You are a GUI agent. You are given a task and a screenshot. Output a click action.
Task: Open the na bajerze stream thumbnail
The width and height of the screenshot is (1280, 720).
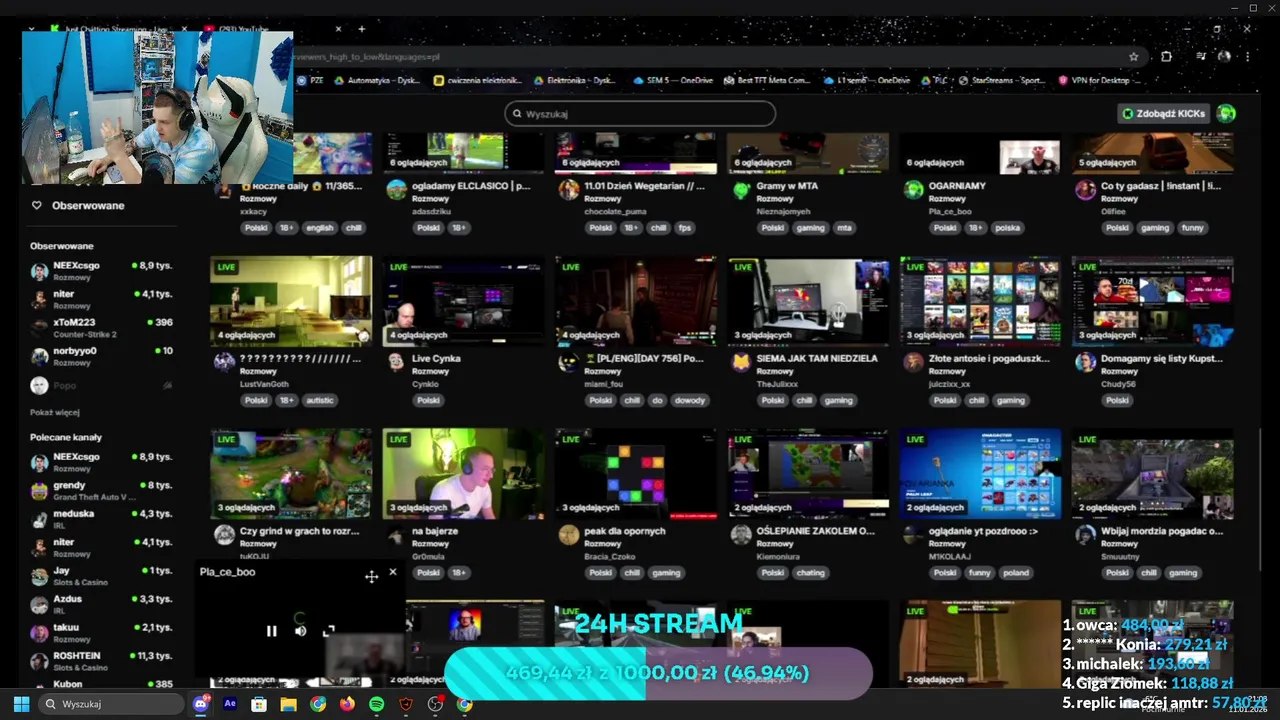click(463, 474)
